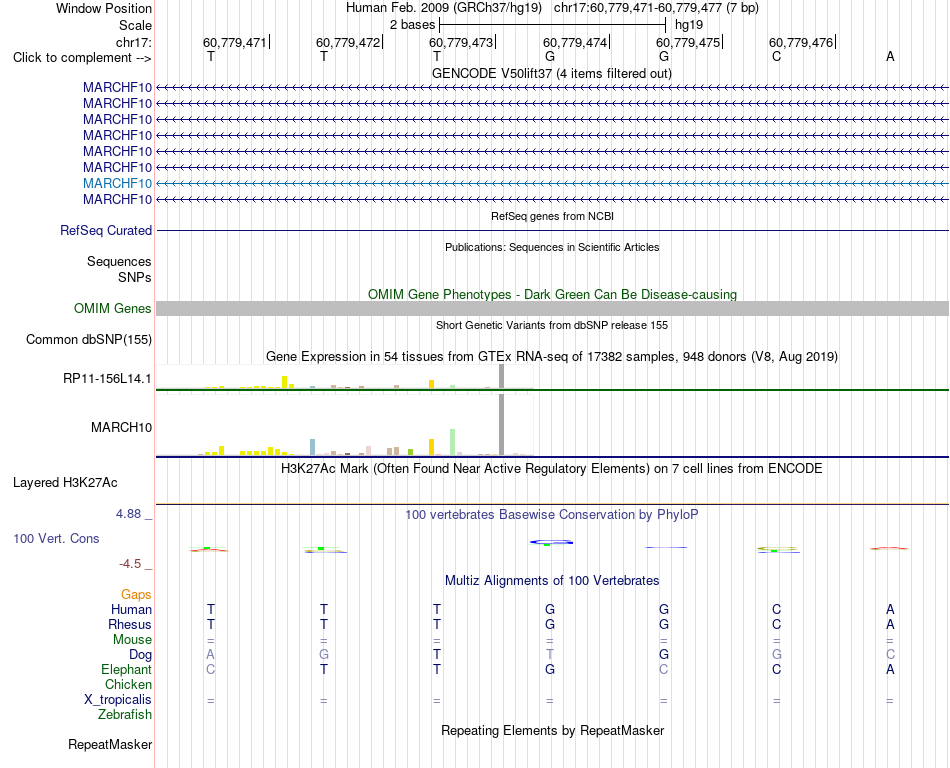Select the "Scale" track label

click(x=135, y=25)
